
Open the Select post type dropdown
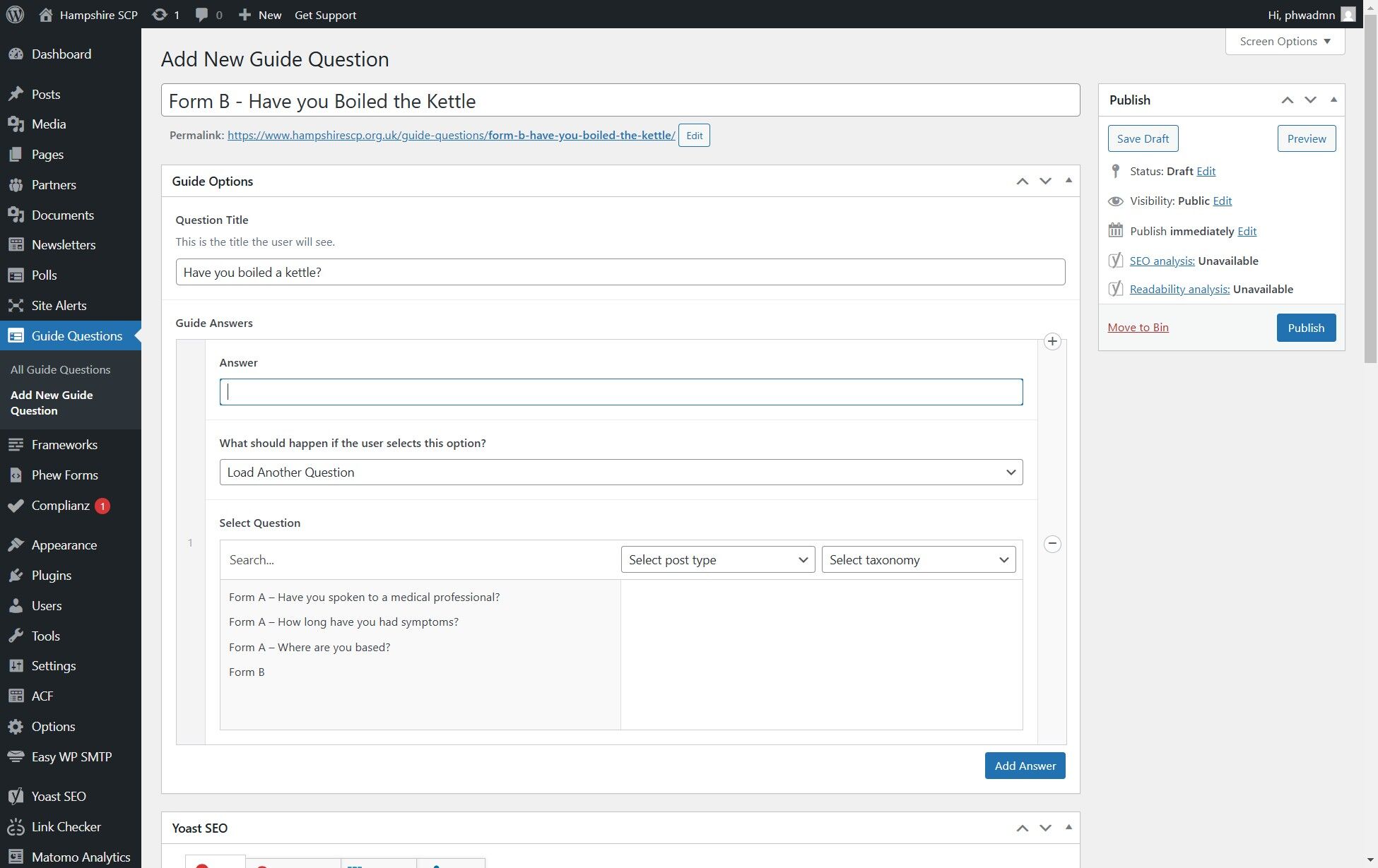point(717,560)
